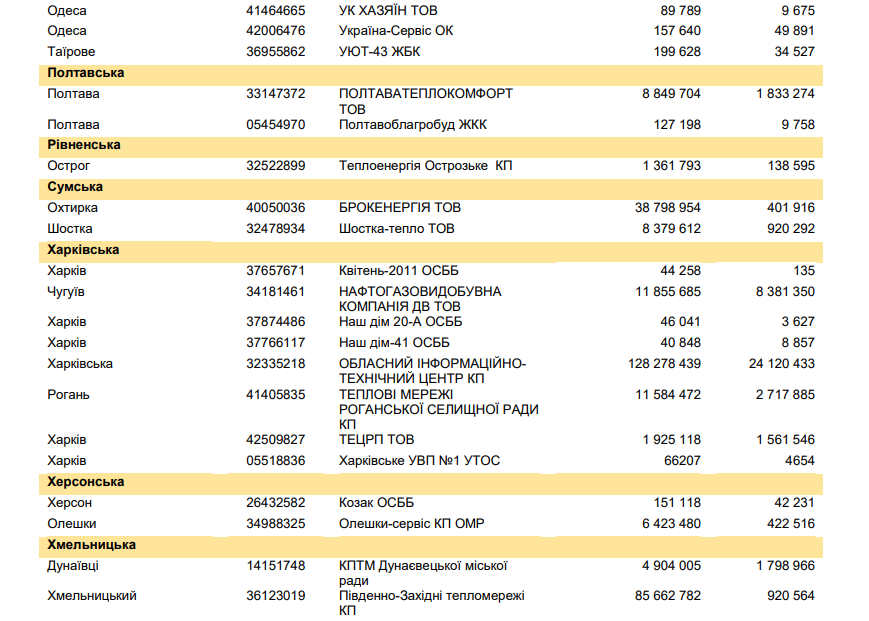Select the Херсонська region heading
Image resolution: width=869 pixels, height=621 pixels.
(x=85, y=482)
